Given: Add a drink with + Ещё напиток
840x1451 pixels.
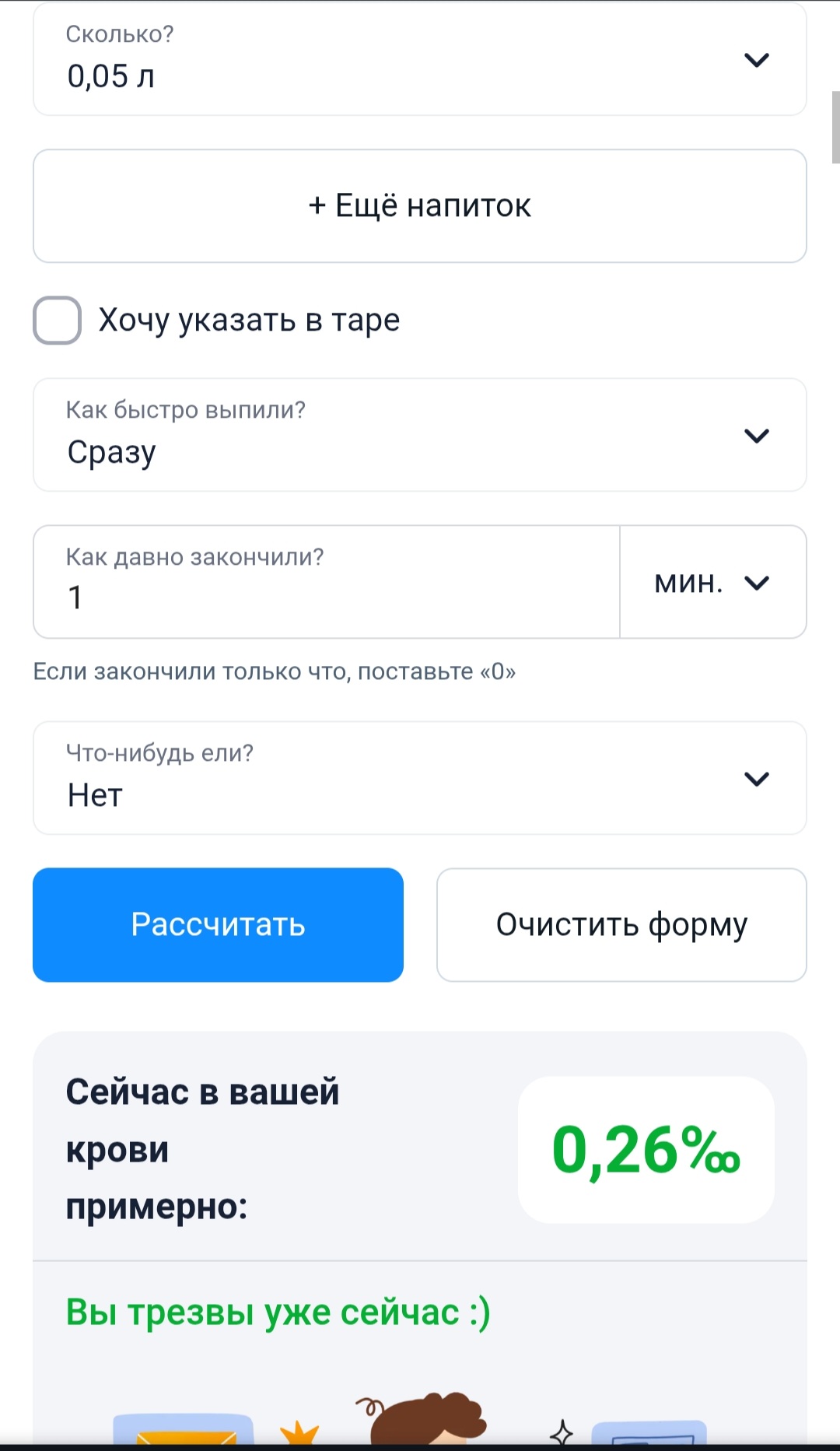Looking at the screenshot, I should 419,206.
